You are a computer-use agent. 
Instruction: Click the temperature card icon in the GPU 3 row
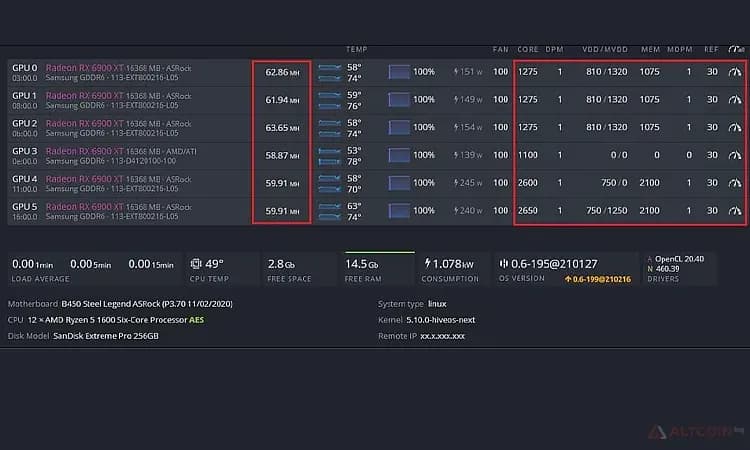[x=330, y=155]
